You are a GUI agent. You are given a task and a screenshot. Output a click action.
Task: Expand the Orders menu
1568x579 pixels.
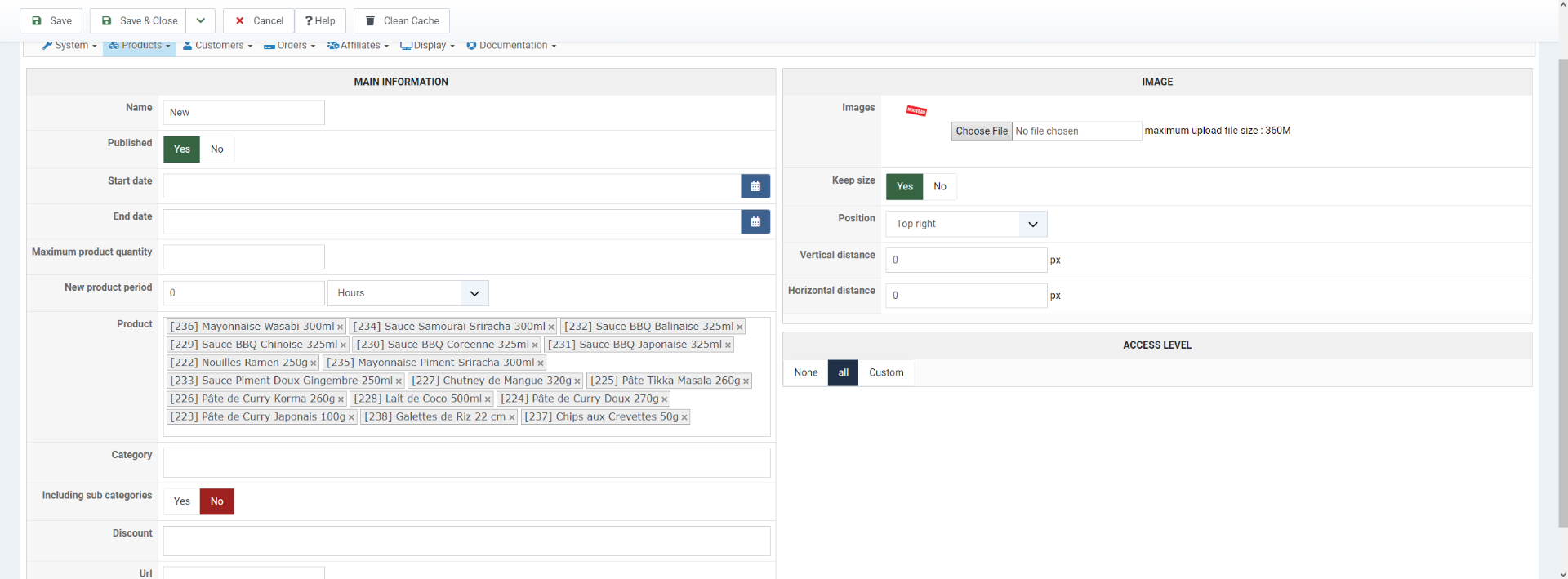pos(290,46)
